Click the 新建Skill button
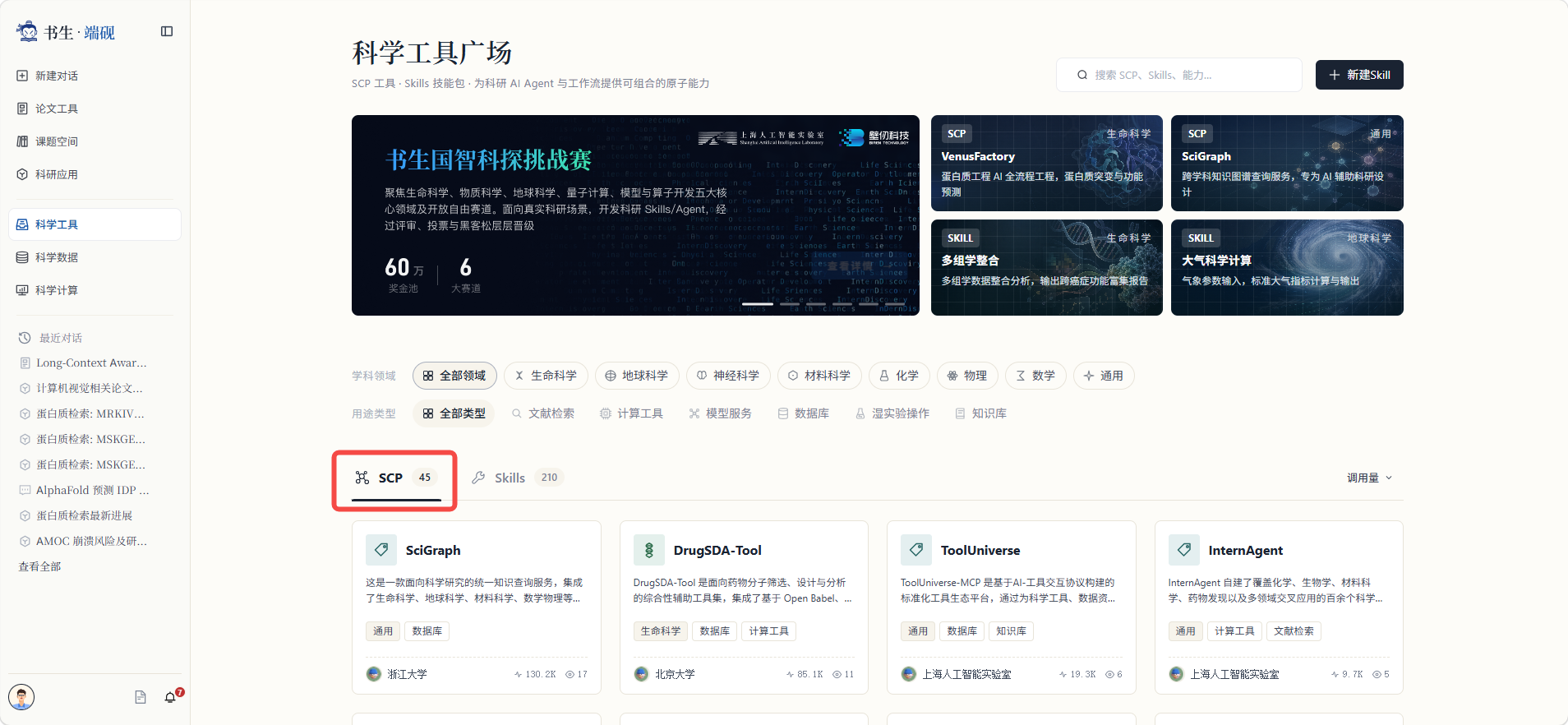The width and height of the screenshot is (1568, 725). click(1359, 75)
